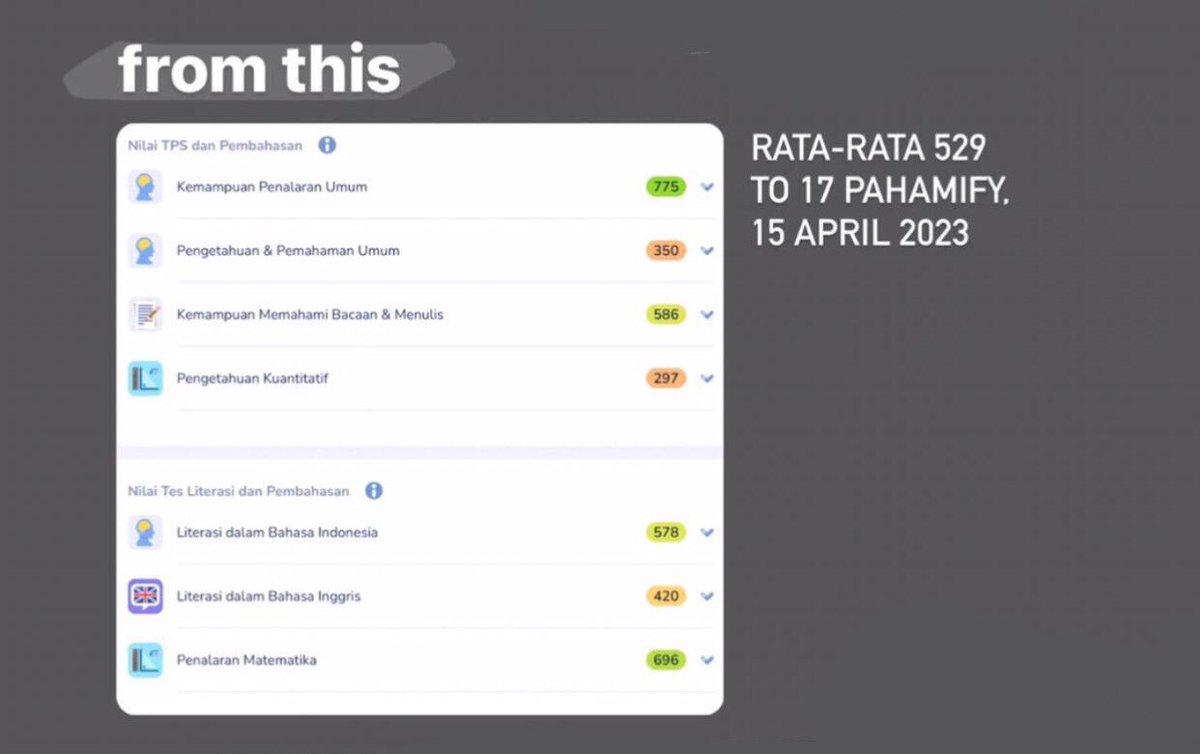Click the orange 297 score badge
Screen dimensions: 1200x754
[x=666, y=379]
